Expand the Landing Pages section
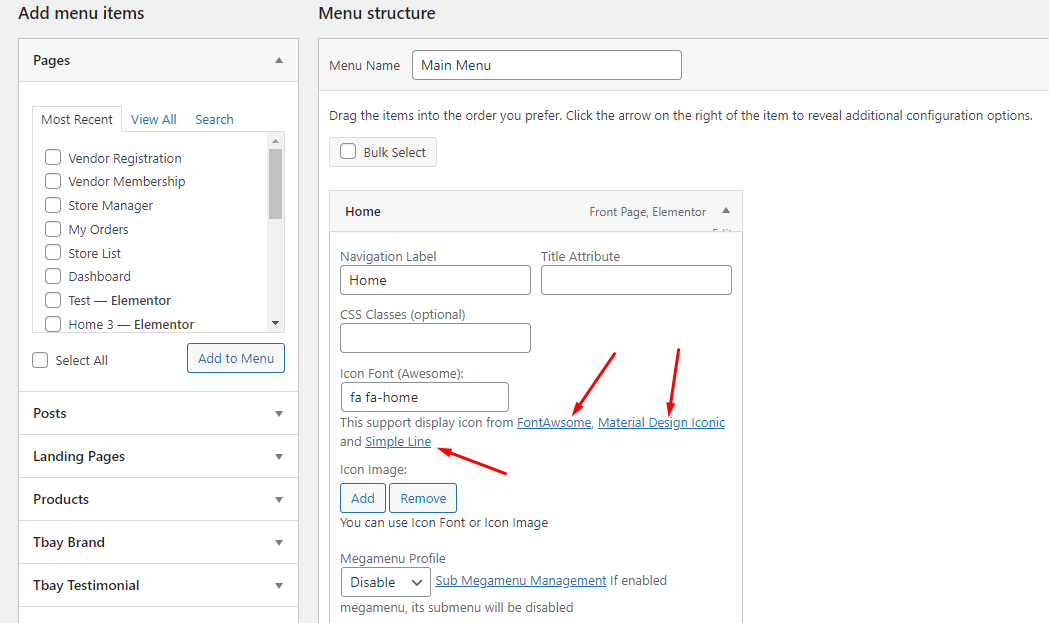Screen dimensions: 1049x623 [x=279, y=456]
